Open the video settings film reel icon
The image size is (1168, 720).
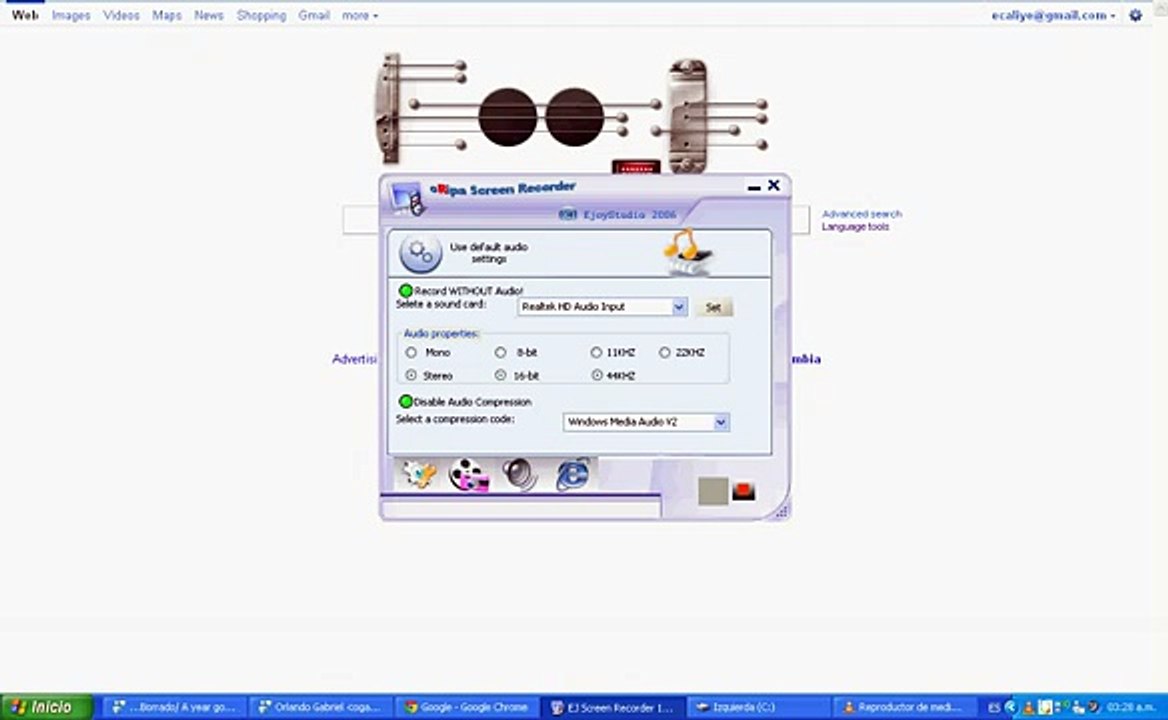coord(469,475)
